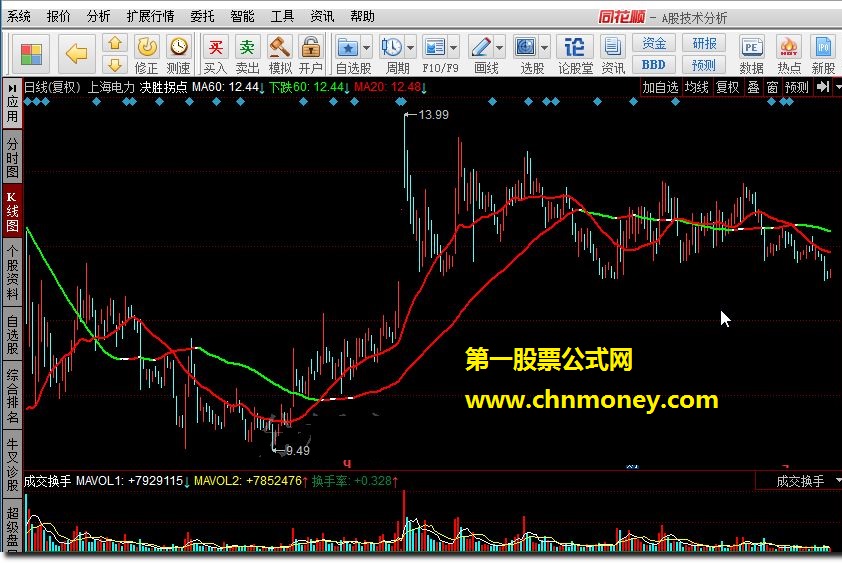Switch to the 分时图 sidebar tab
This screenshot has height=563, width=842.
click(12, 157)
